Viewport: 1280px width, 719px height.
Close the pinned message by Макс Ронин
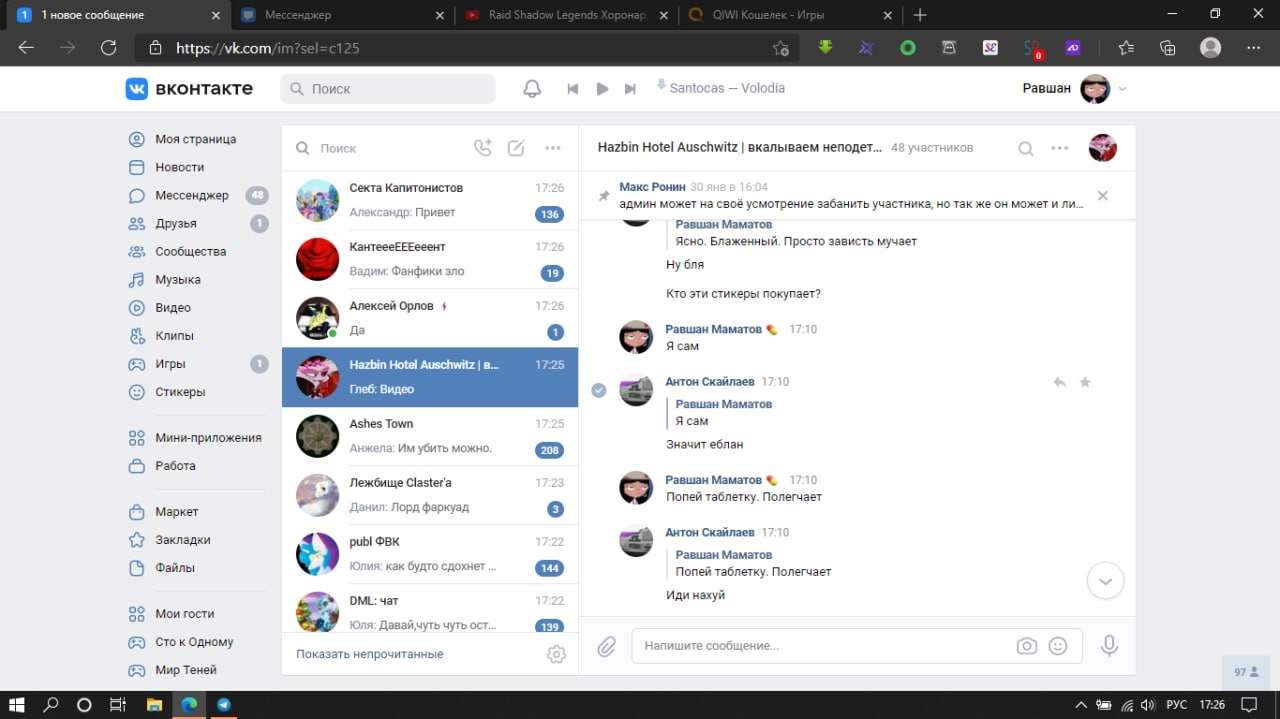point(1103,195)
